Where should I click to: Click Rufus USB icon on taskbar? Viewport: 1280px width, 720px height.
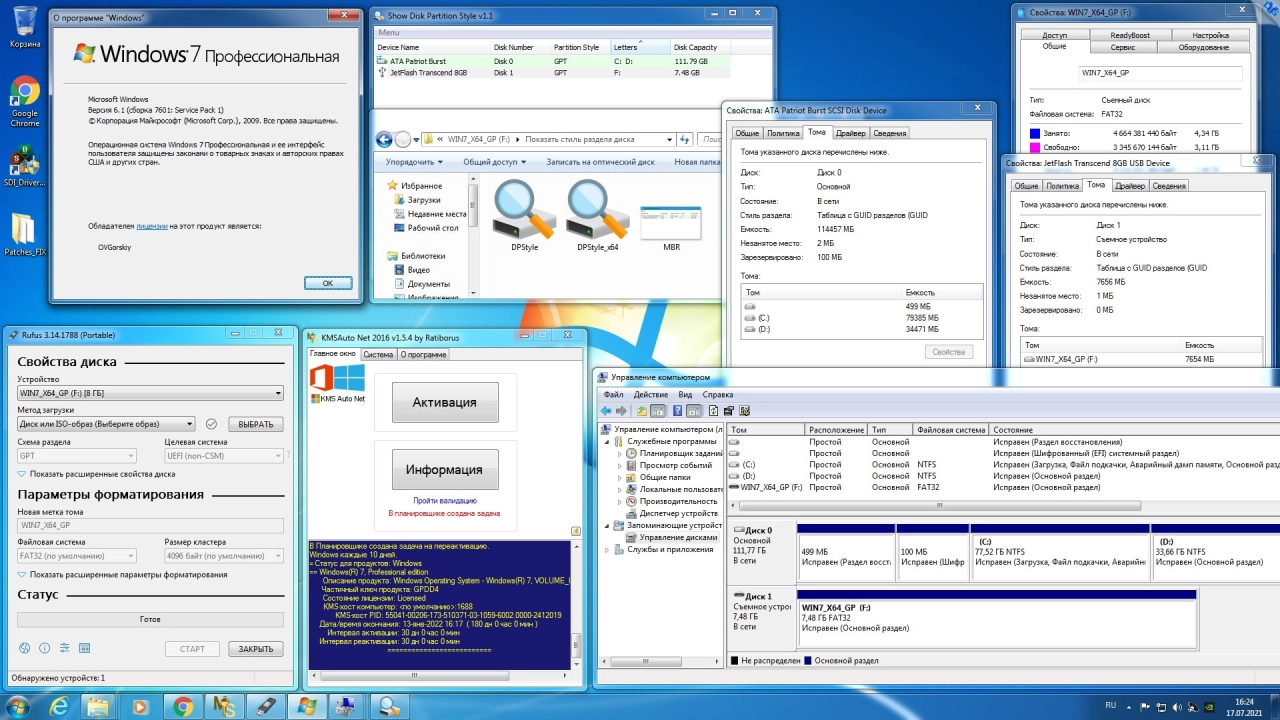pos(266,706)
